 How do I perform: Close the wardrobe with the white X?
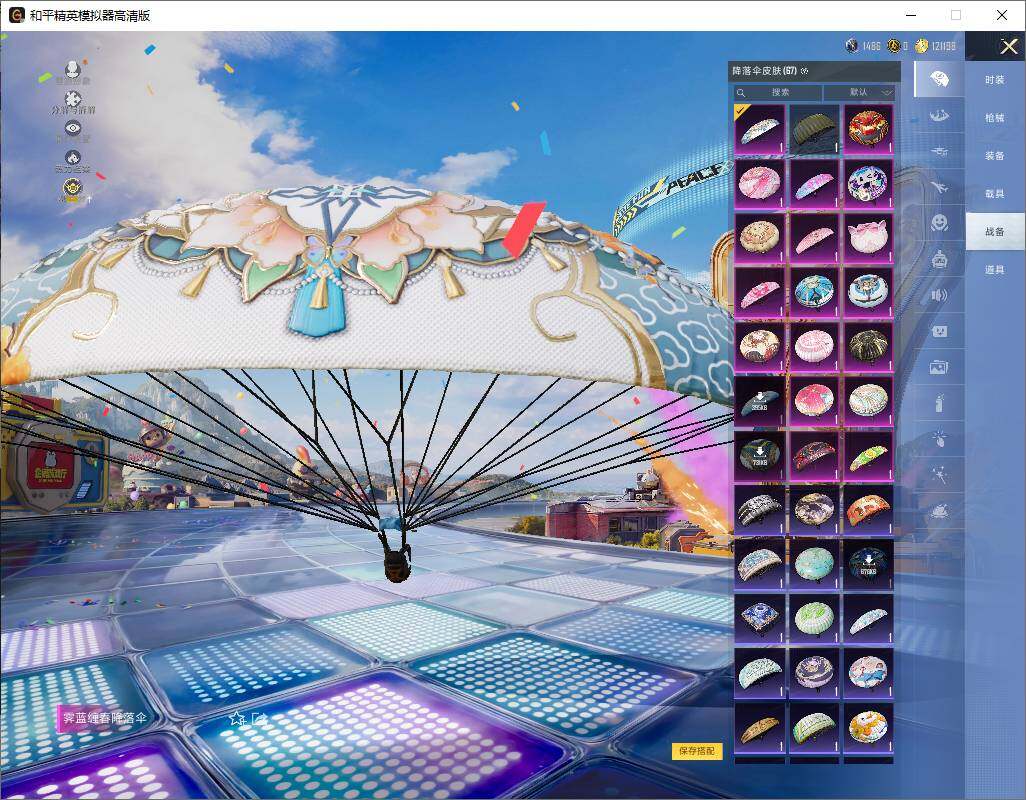[1008, 46]
